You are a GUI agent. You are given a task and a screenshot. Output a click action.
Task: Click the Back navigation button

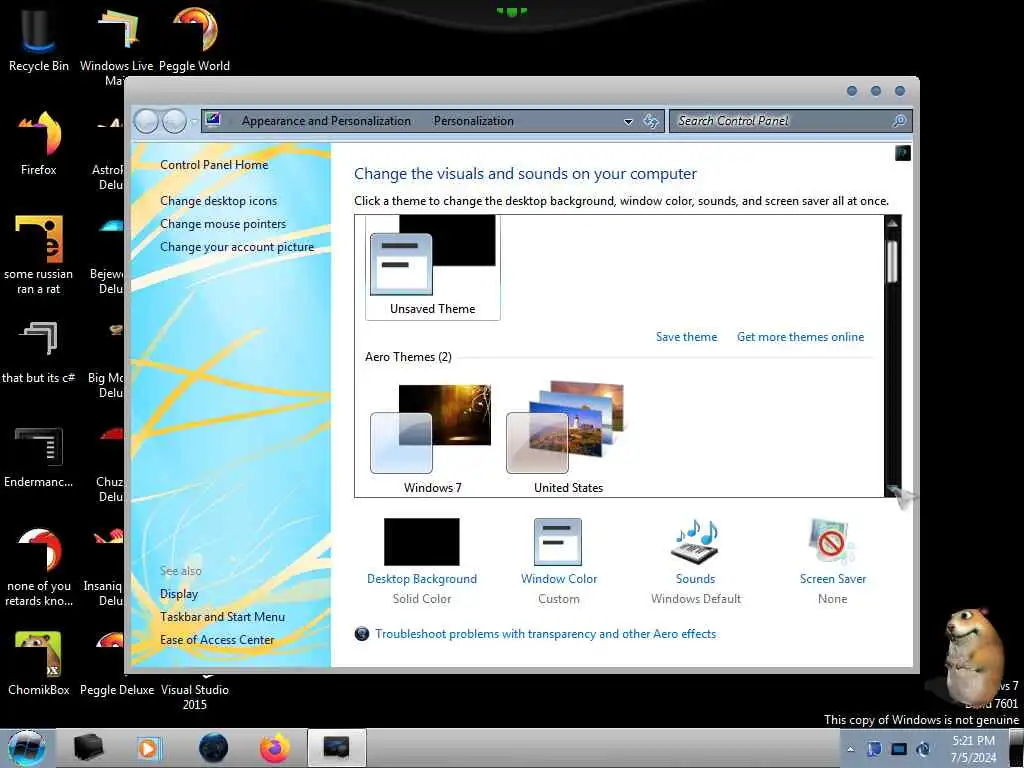(x=146, y=121)
